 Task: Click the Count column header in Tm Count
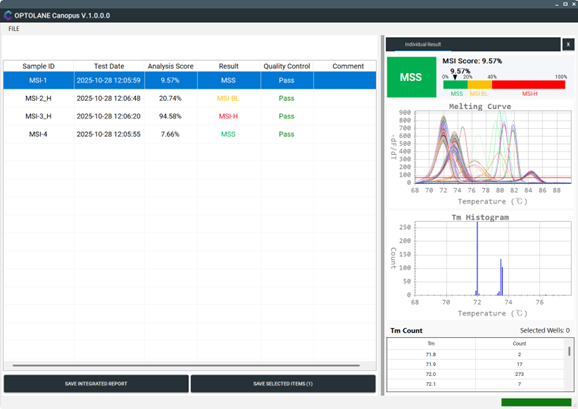pos(519,343)
